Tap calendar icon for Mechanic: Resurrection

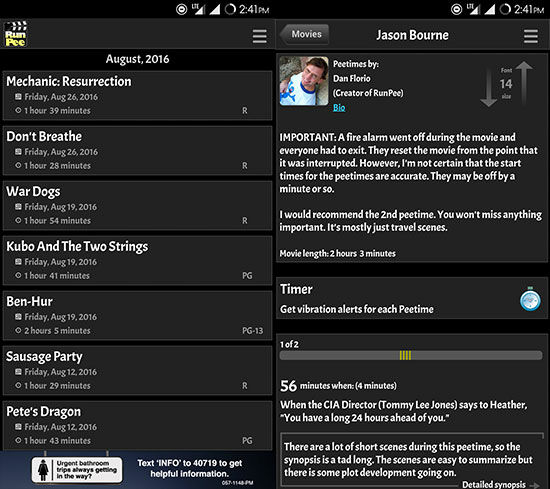18,97
